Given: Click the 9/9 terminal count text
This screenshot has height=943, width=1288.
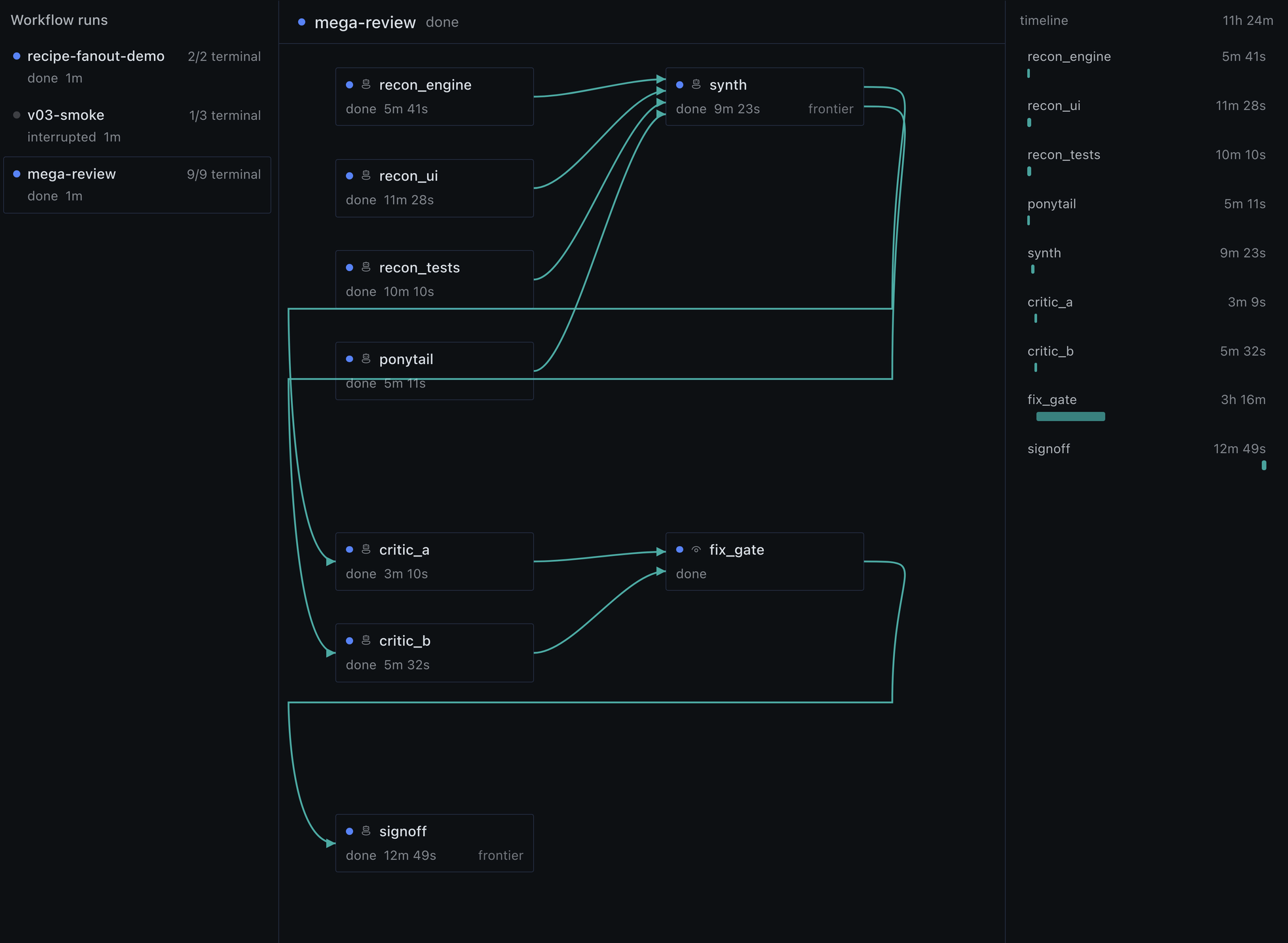Looking at the screenshot, I should pyautogui.click(x=223, y=174).
